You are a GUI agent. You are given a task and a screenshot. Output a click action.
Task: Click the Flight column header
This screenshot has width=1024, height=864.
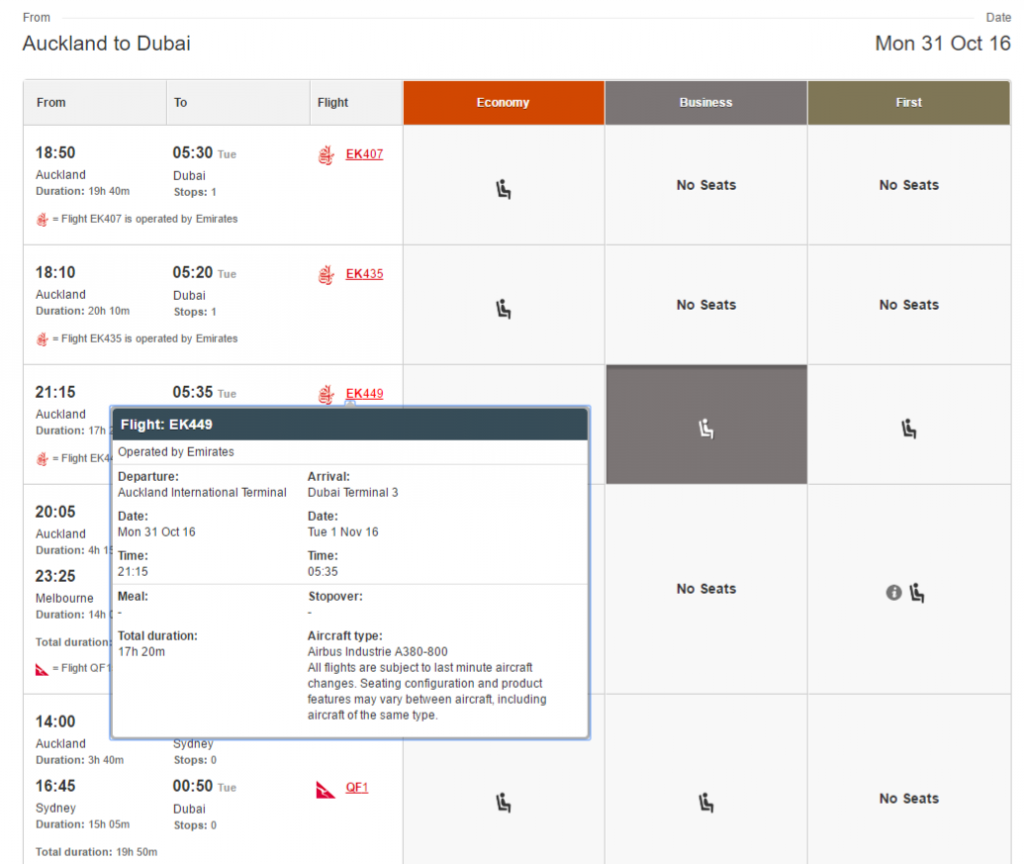[x=356, y=103]
